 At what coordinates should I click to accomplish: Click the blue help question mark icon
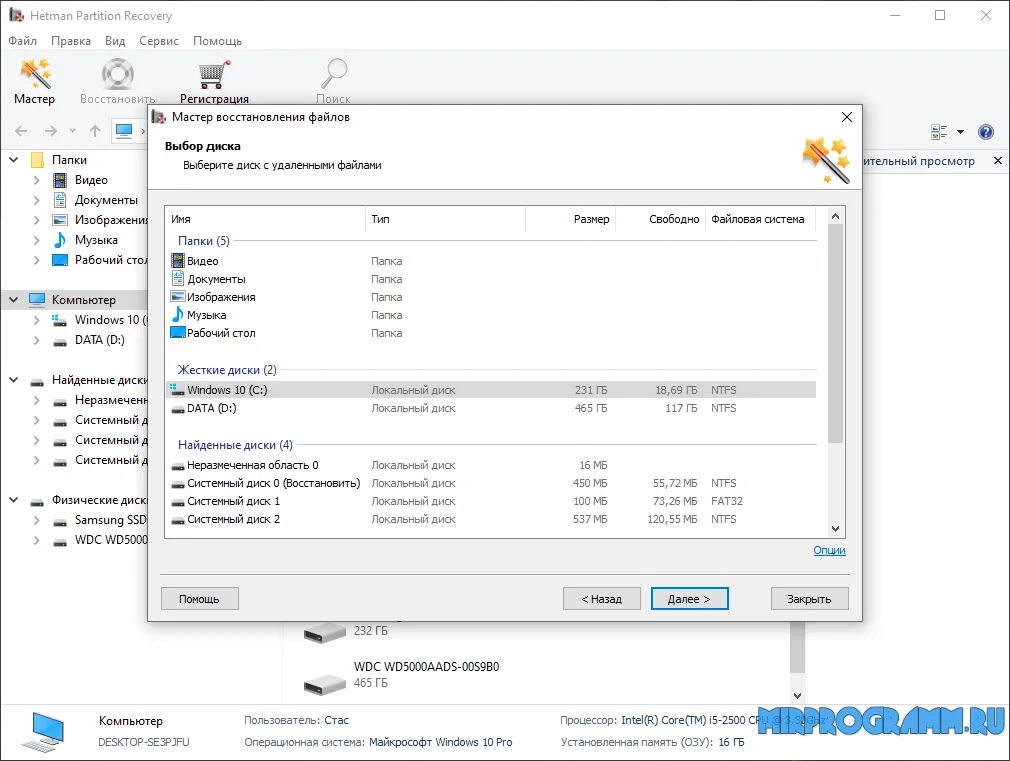(x=986, y=132)
